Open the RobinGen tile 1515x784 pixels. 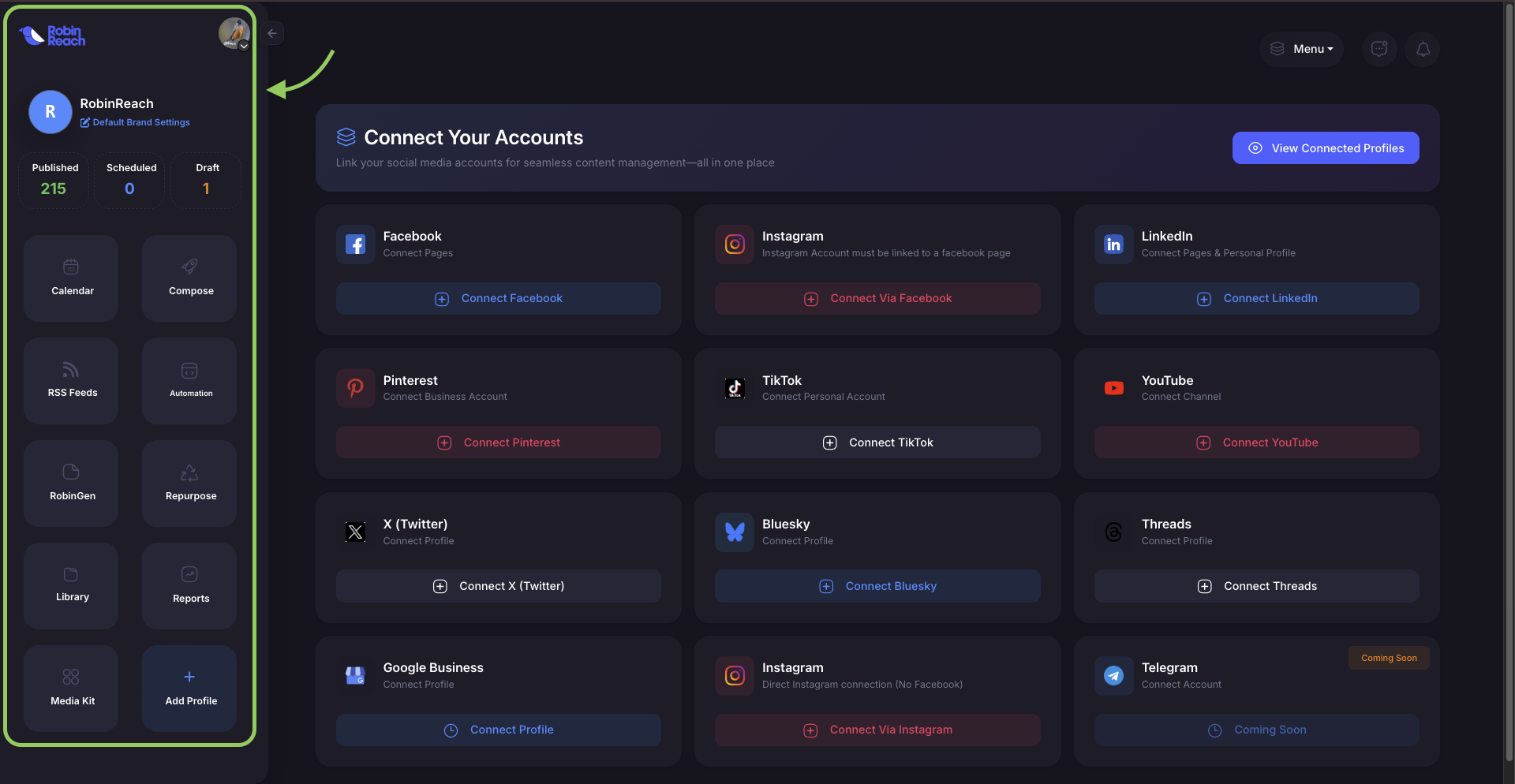click(x=71, y=483)
